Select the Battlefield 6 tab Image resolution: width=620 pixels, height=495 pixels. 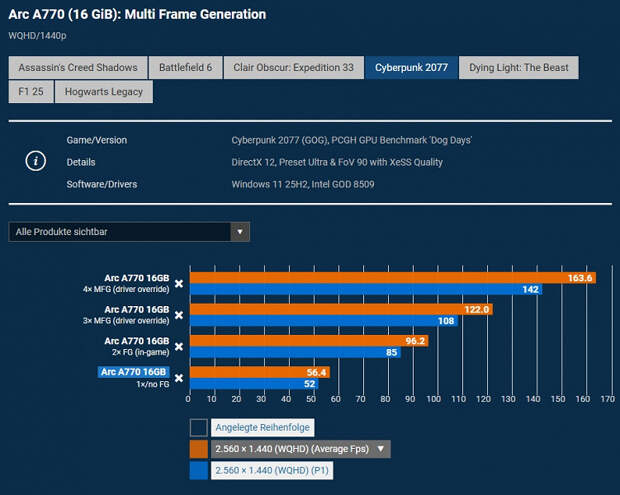pos(185,68)
